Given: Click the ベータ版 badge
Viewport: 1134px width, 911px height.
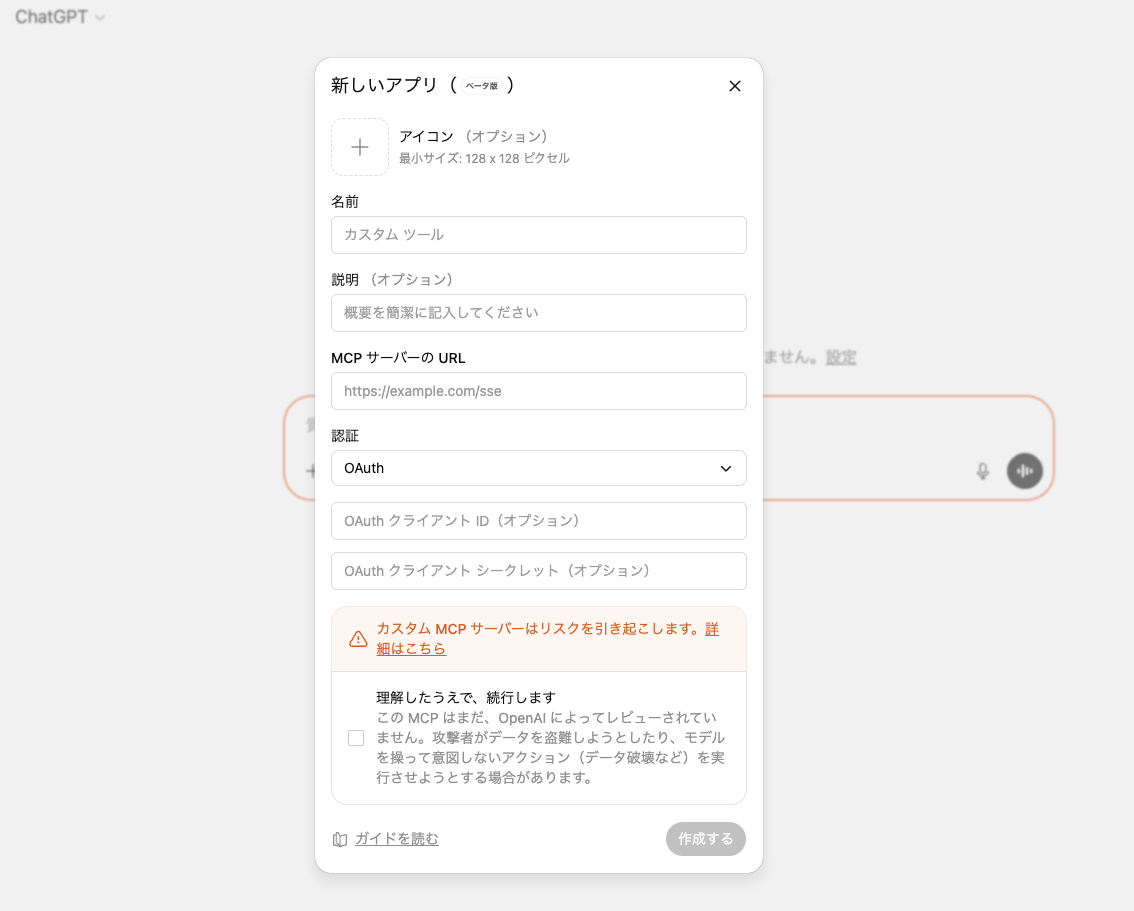Looking at the screenshot, I should (x=482, y=86).
